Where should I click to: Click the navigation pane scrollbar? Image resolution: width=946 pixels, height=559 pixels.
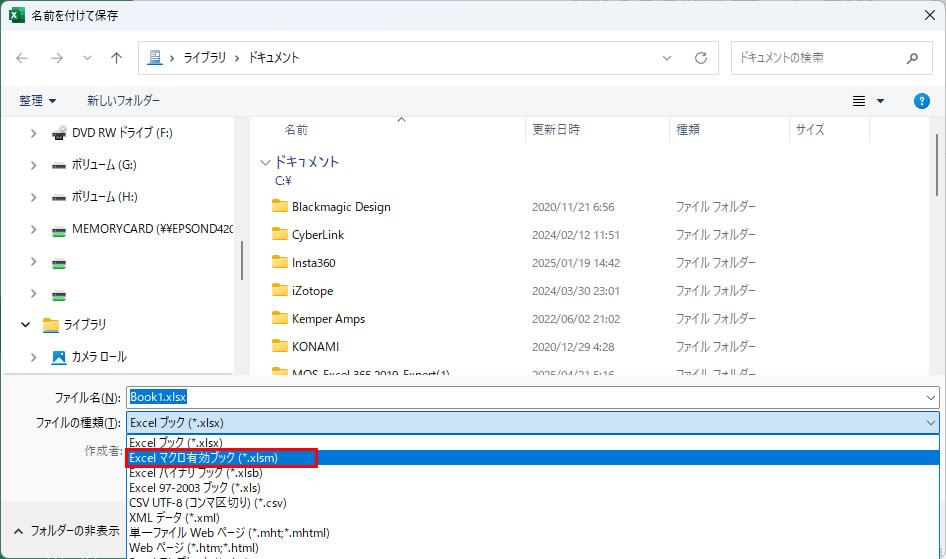241,261
